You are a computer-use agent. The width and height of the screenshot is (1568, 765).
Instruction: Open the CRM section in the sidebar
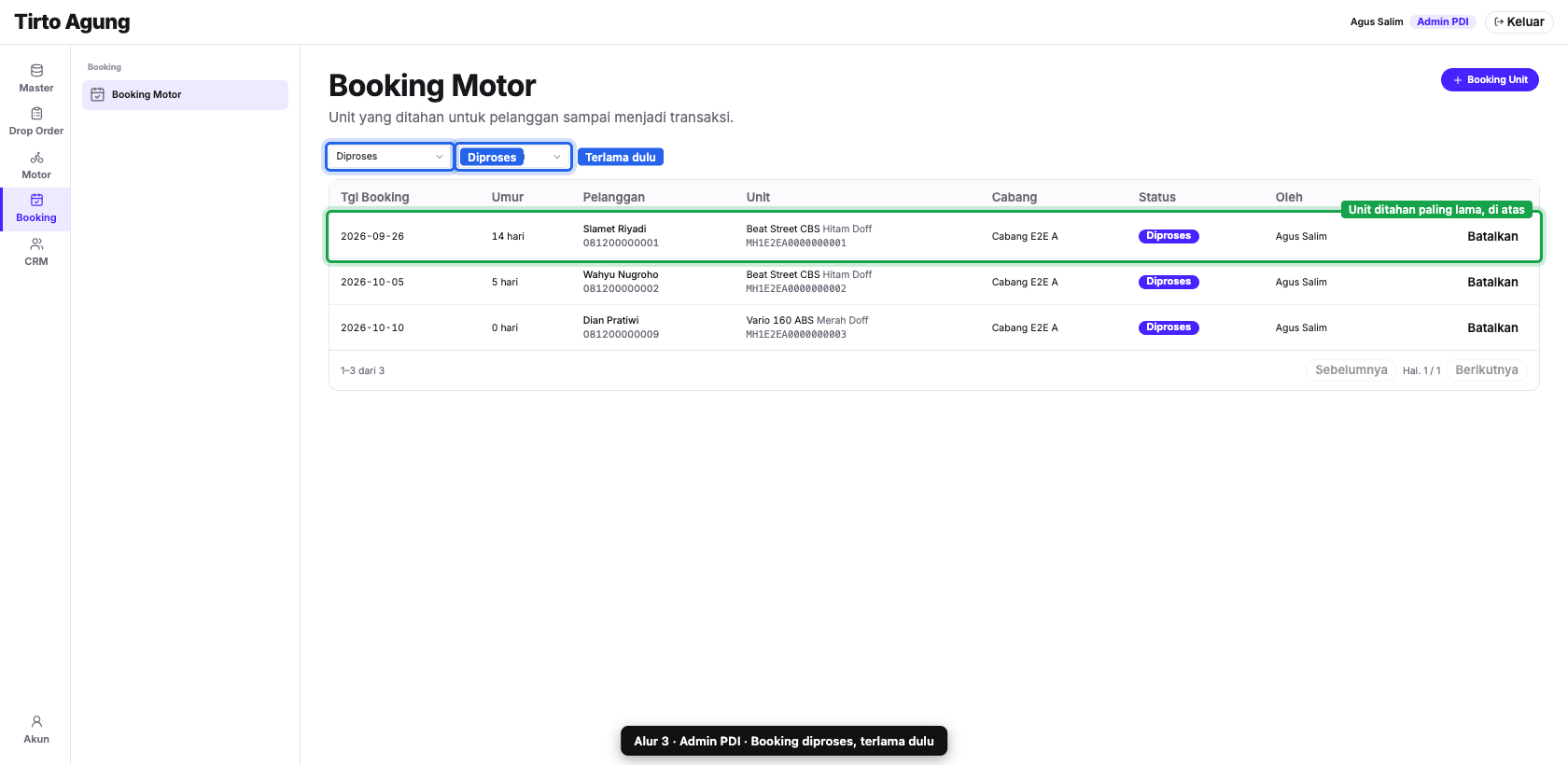coord(36,252)
